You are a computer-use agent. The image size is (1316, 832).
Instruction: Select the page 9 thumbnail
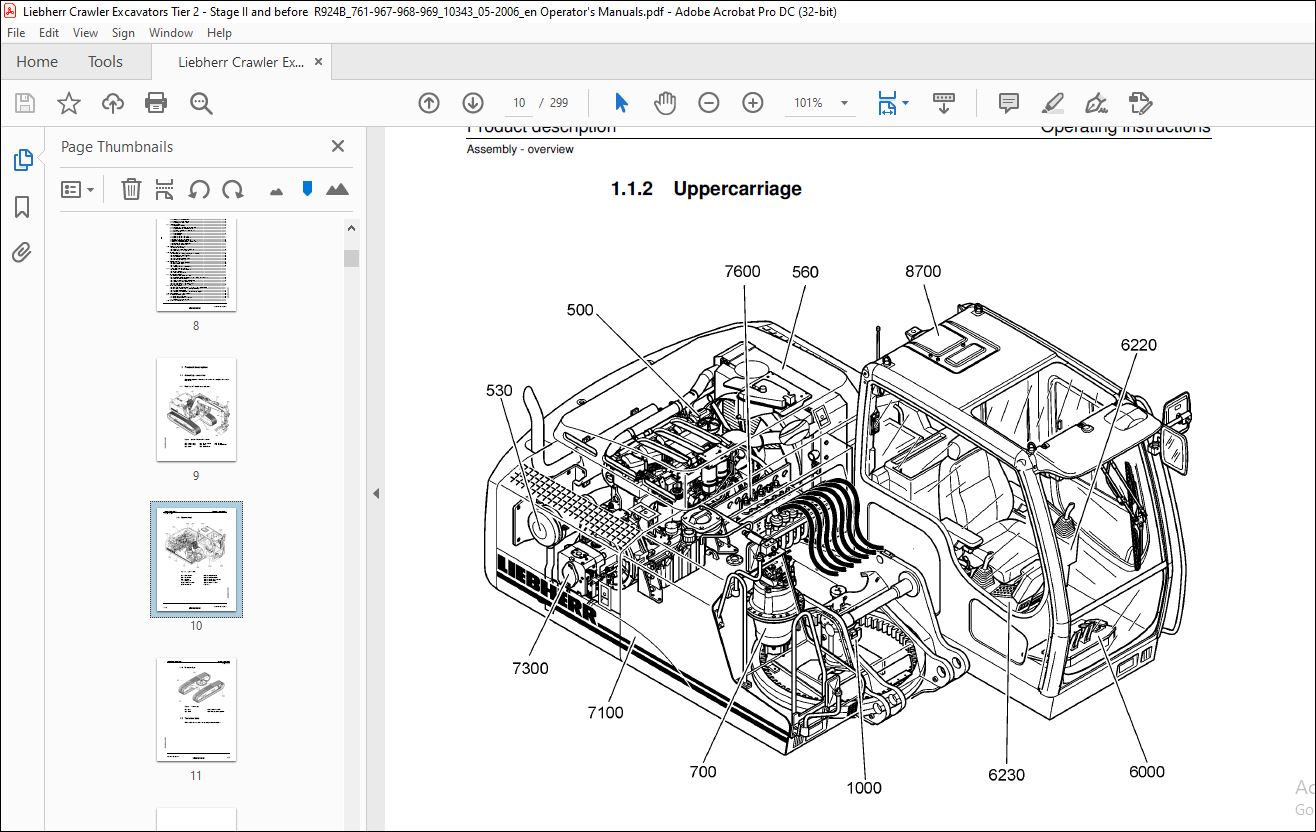pyautogui.click(x=196, y=409)
